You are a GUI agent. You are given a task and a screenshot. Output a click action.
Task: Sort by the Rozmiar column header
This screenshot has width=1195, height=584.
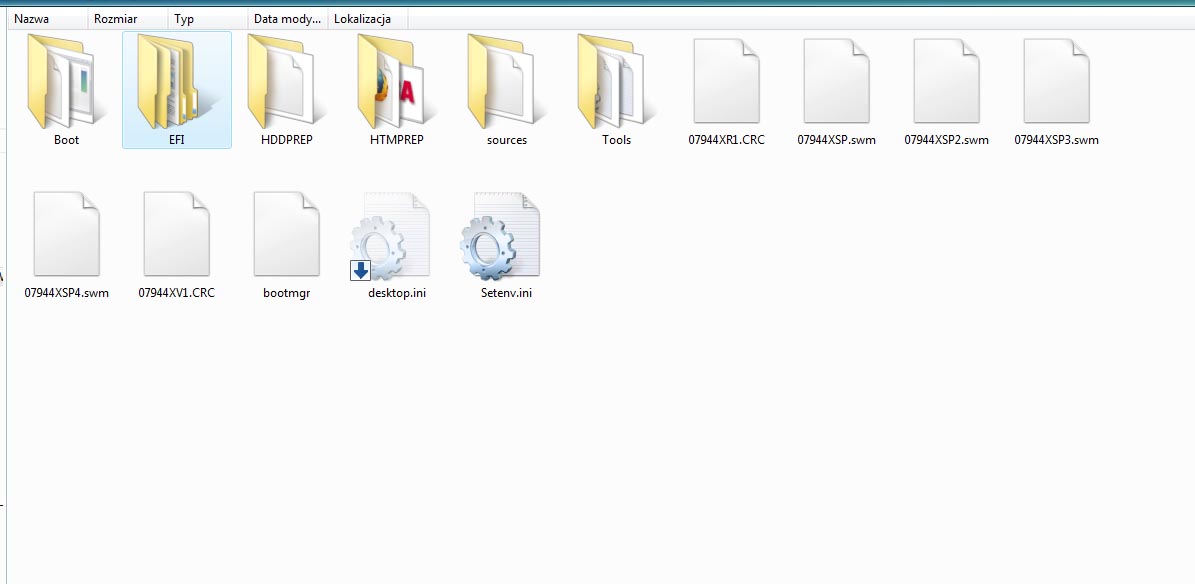point(127,19)
